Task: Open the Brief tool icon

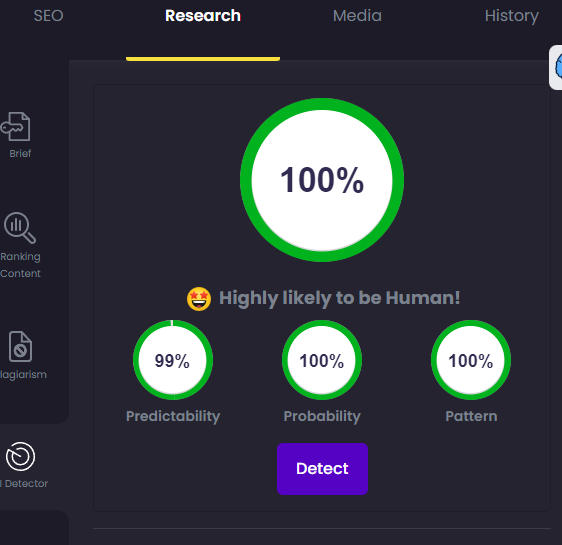Action: [16, 126]
